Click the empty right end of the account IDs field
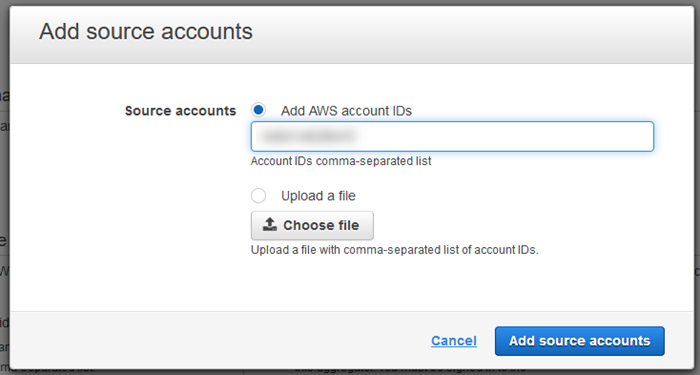This screenshot has width=700, height=375. [x=580, y=136]
